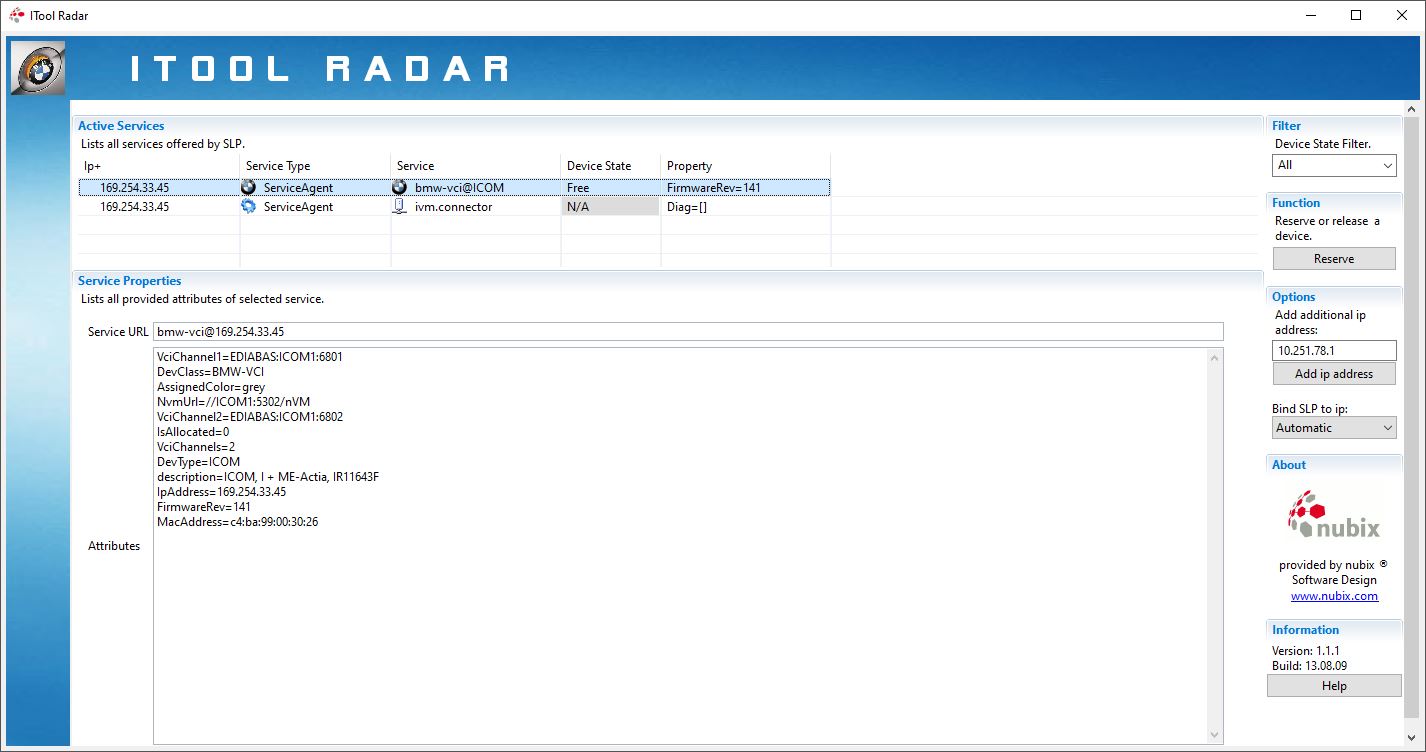The width and height of the screenshot is (1426, 752).
Task: Click the attributes scrollbar up arrow
Action: [x=1215, y=357]
